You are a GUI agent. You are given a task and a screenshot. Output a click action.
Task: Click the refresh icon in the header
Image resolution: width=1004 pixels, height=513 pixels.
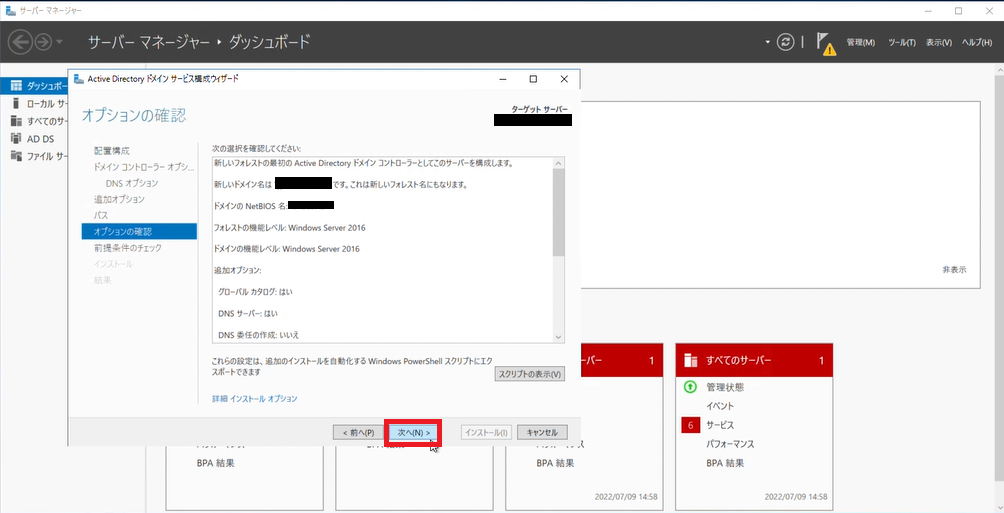pyautogui.click(x=785, y=42)
